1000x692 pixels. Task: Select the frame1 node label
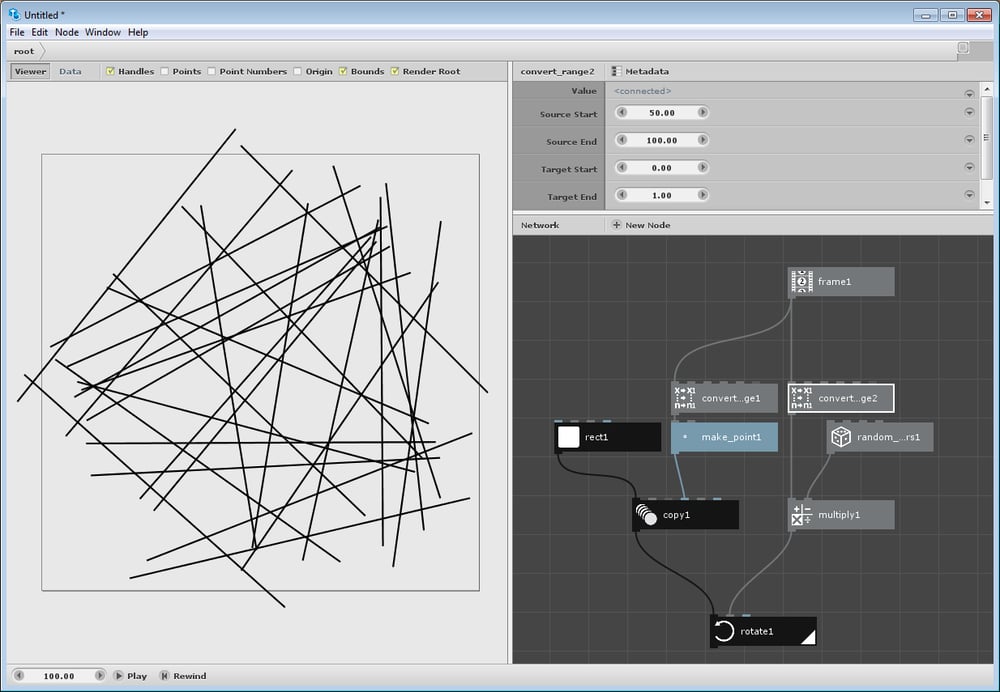834,281
